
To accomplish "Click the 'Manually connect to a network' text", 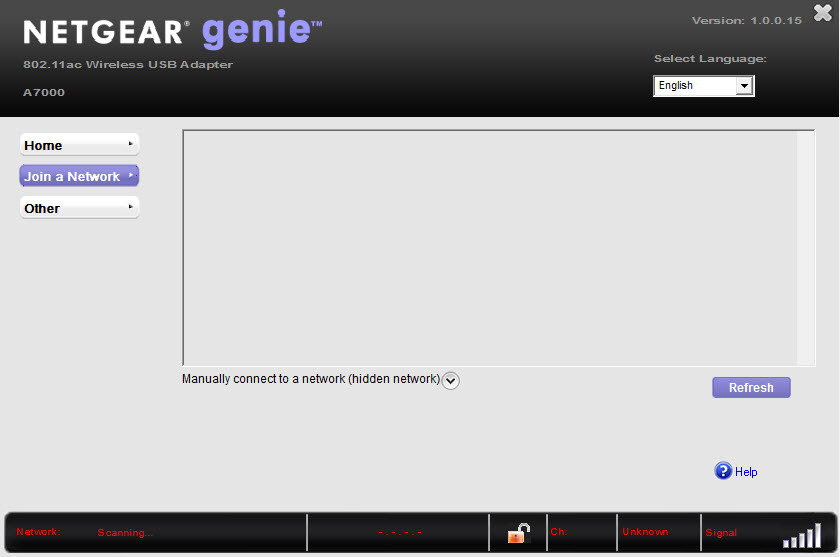I will click(310, 379).
